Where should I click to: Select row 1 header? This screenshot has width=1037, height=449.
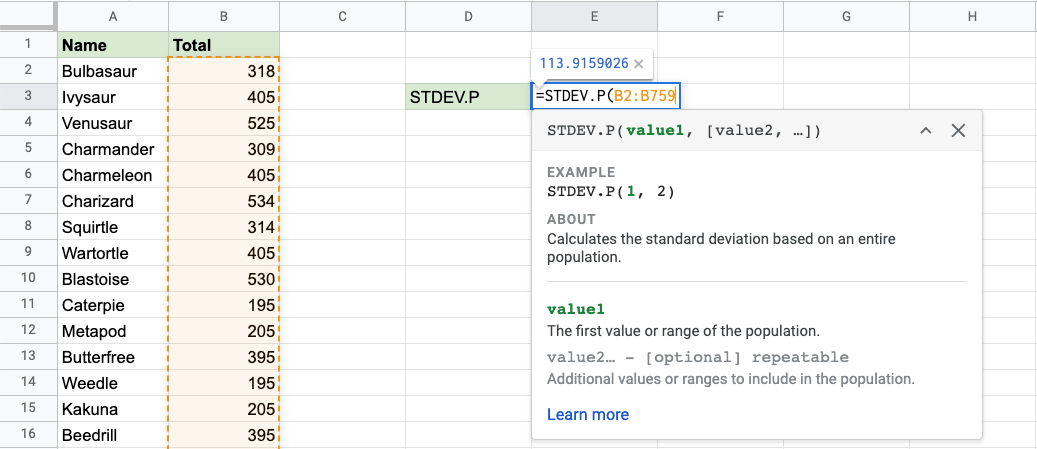28,44
